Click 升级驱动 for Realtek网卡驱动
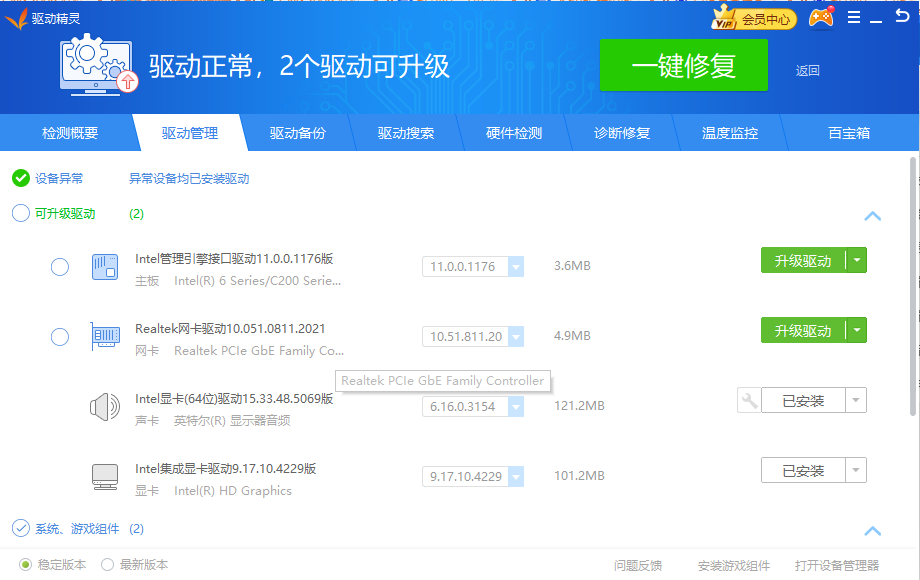The width and height of the screenshot is (920, 580). coord(803,331)
